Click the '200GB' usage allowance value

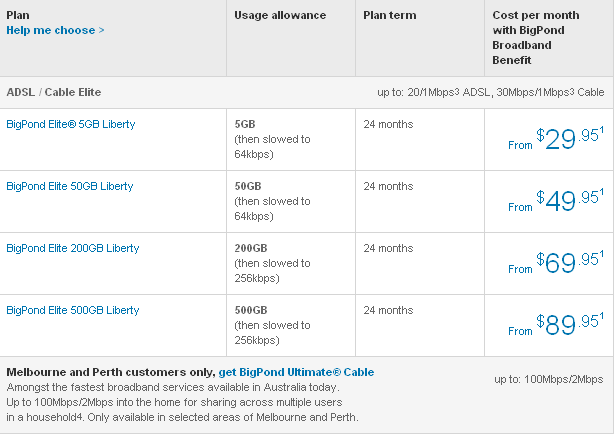(251, 248)
